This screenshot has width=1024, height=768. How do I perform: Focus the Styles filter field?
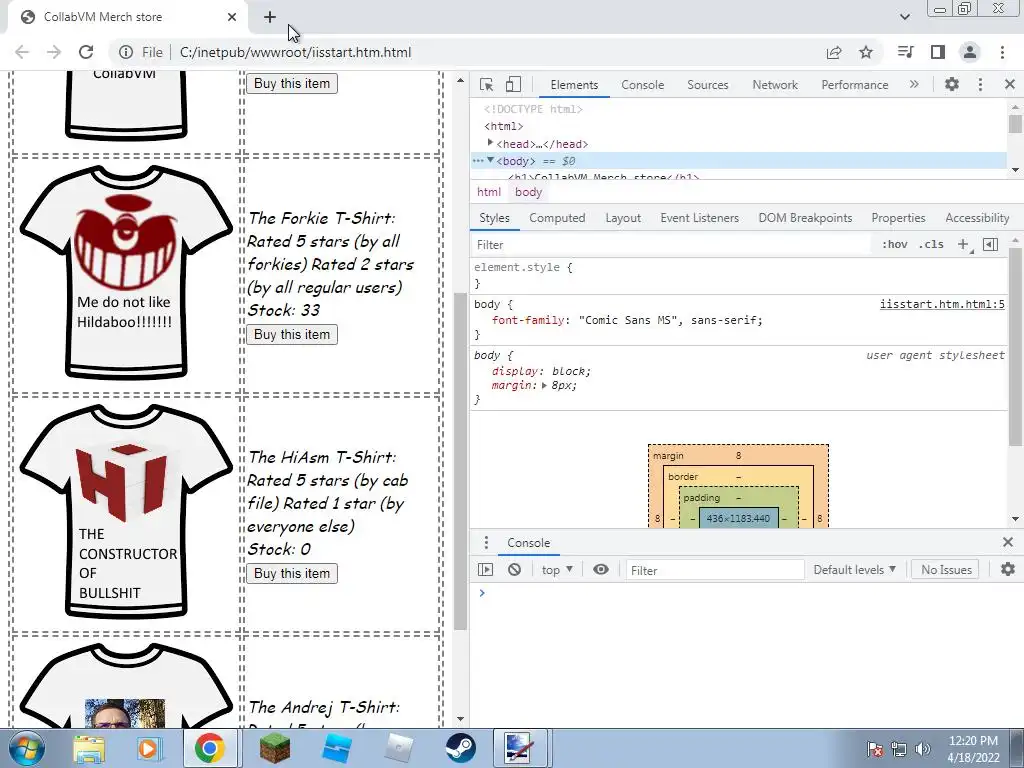671,245
